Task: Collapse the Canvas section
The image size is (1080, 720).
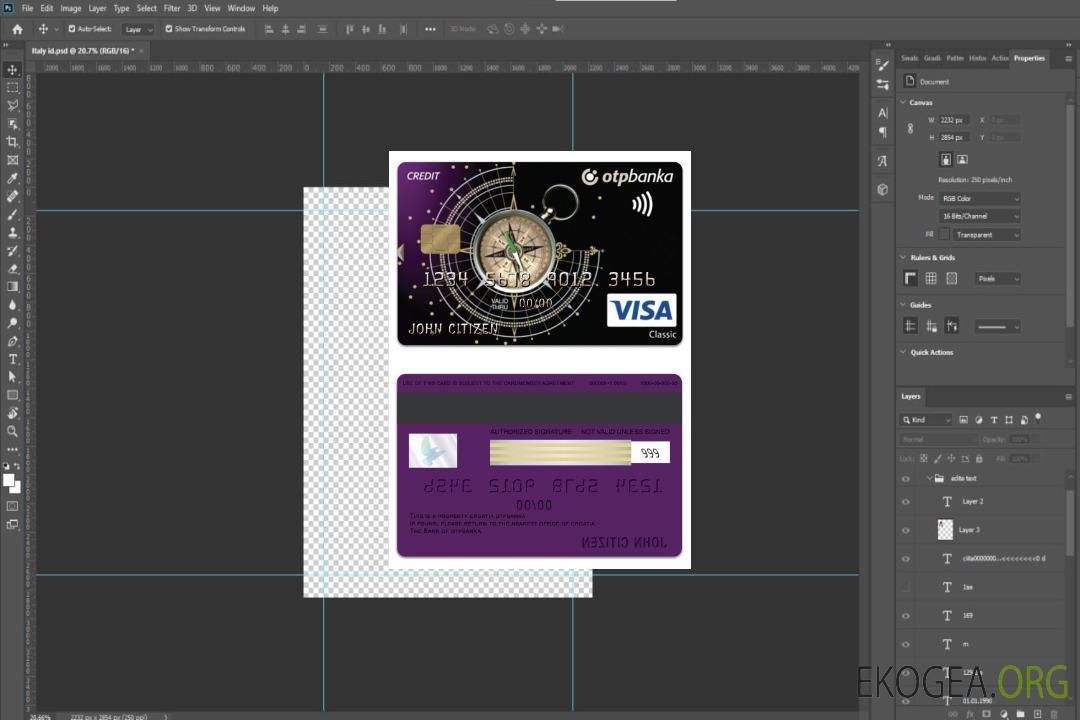Action: pyautogui.click(x=904, y=103)
